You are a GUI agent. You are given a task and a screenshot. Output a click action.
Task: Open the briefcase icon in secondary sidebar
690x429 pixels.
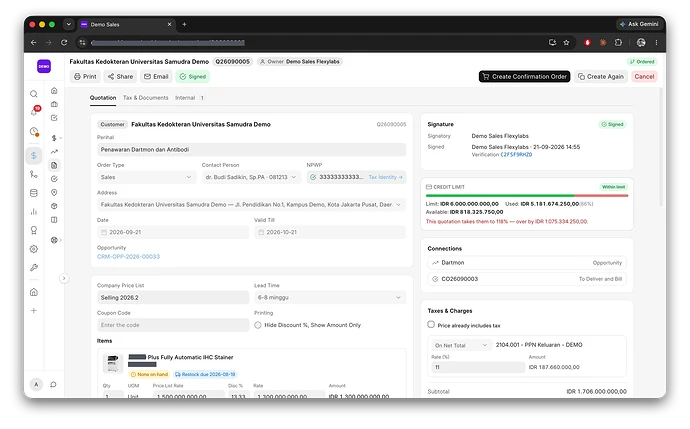tap(54, 104)
